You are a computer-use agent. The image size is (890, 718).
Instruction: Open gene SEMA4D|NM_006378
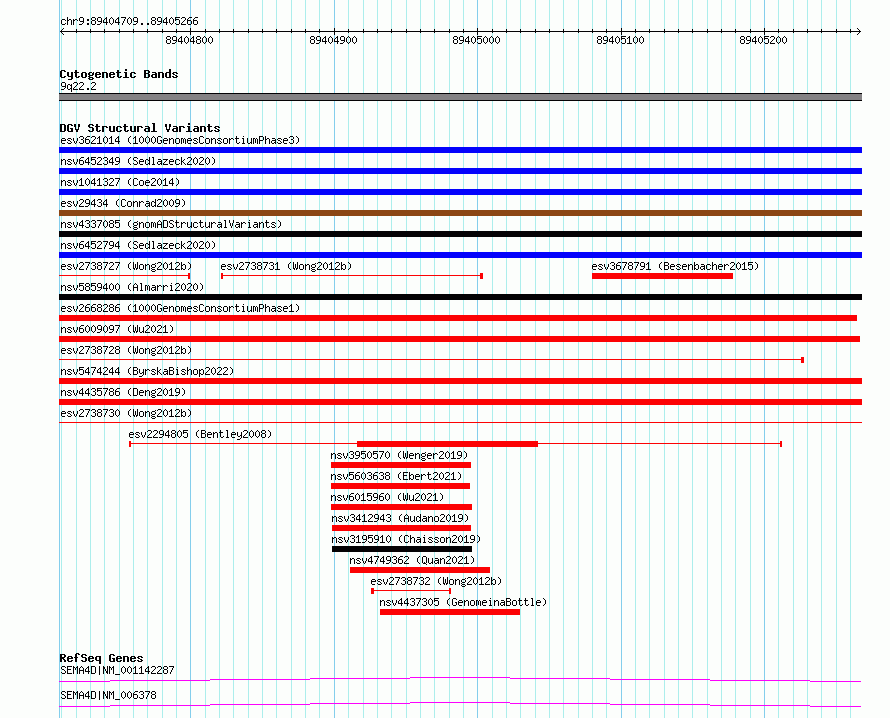(x=108, y=695)
